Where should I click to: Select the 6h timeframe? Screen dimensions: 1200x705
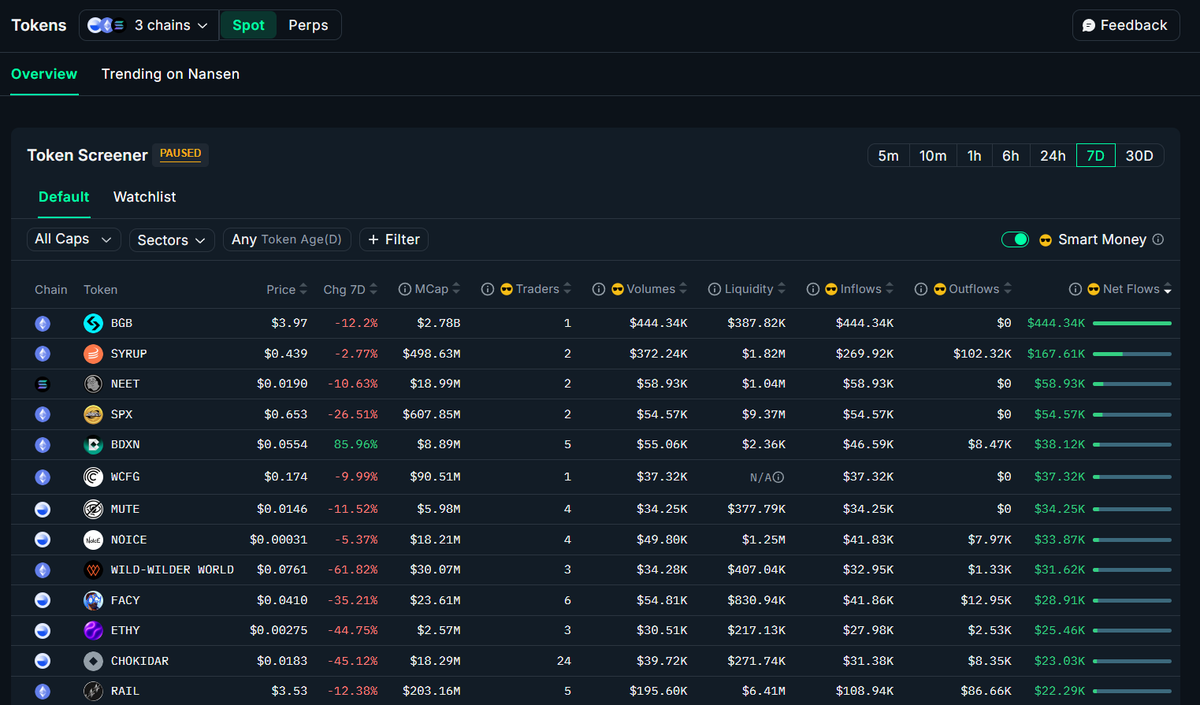point(1011,156)
